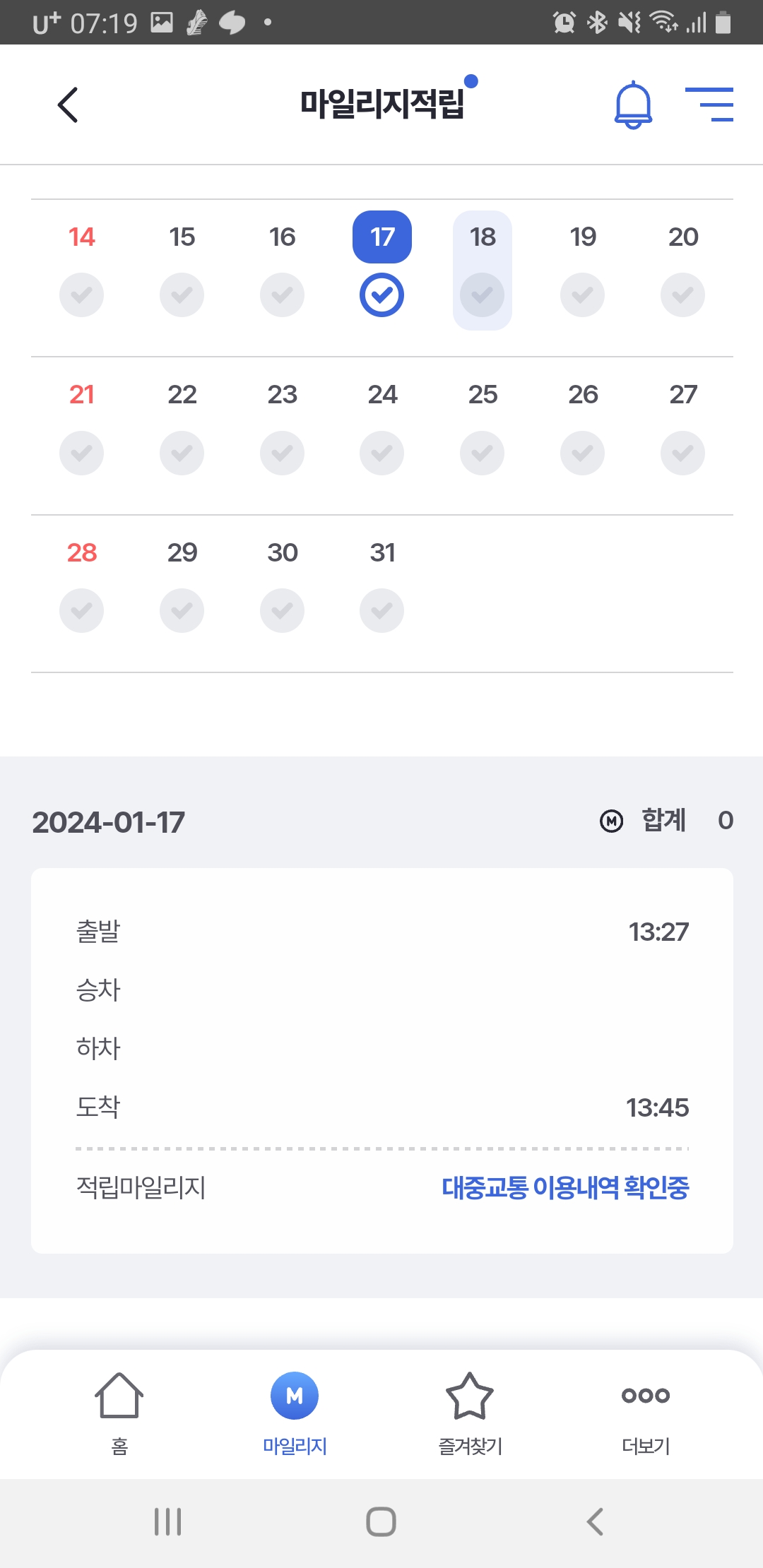Open favorites star icon

470,1396
